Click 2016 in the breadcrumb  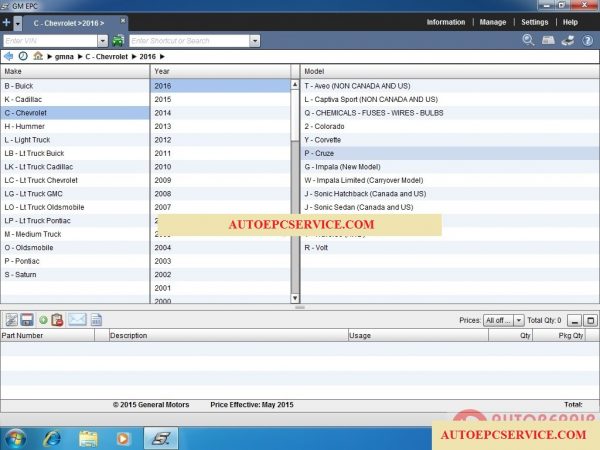coord(147,57)
